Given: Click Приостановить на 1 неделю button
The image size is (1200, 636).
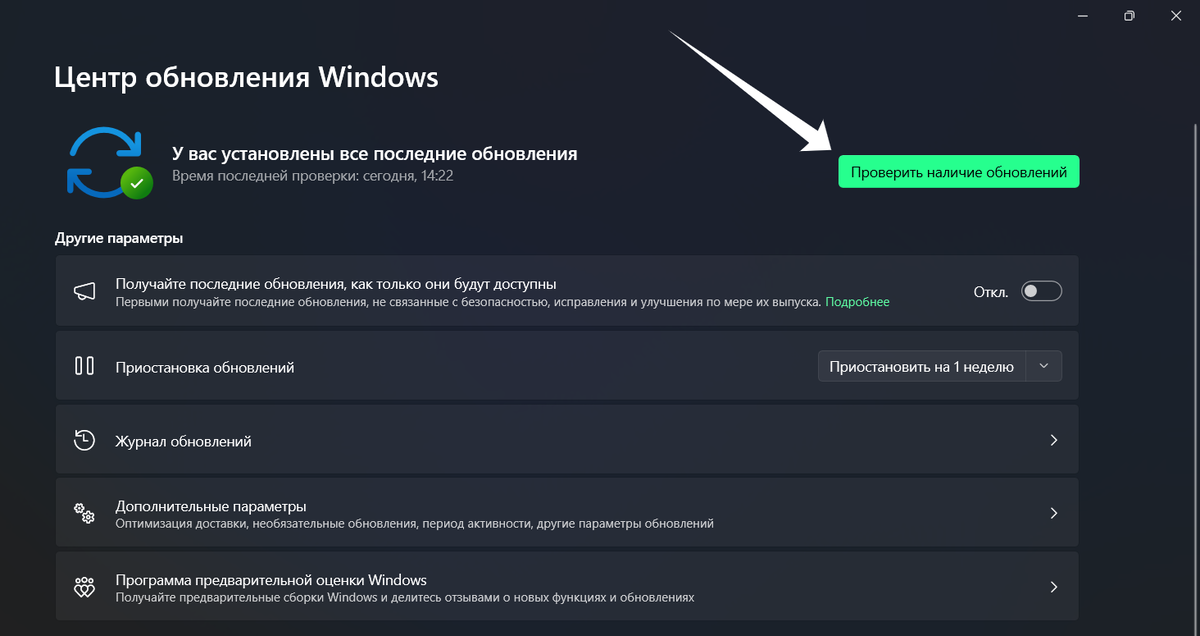Looking at the screenshot, I should (x=923, y=366).
